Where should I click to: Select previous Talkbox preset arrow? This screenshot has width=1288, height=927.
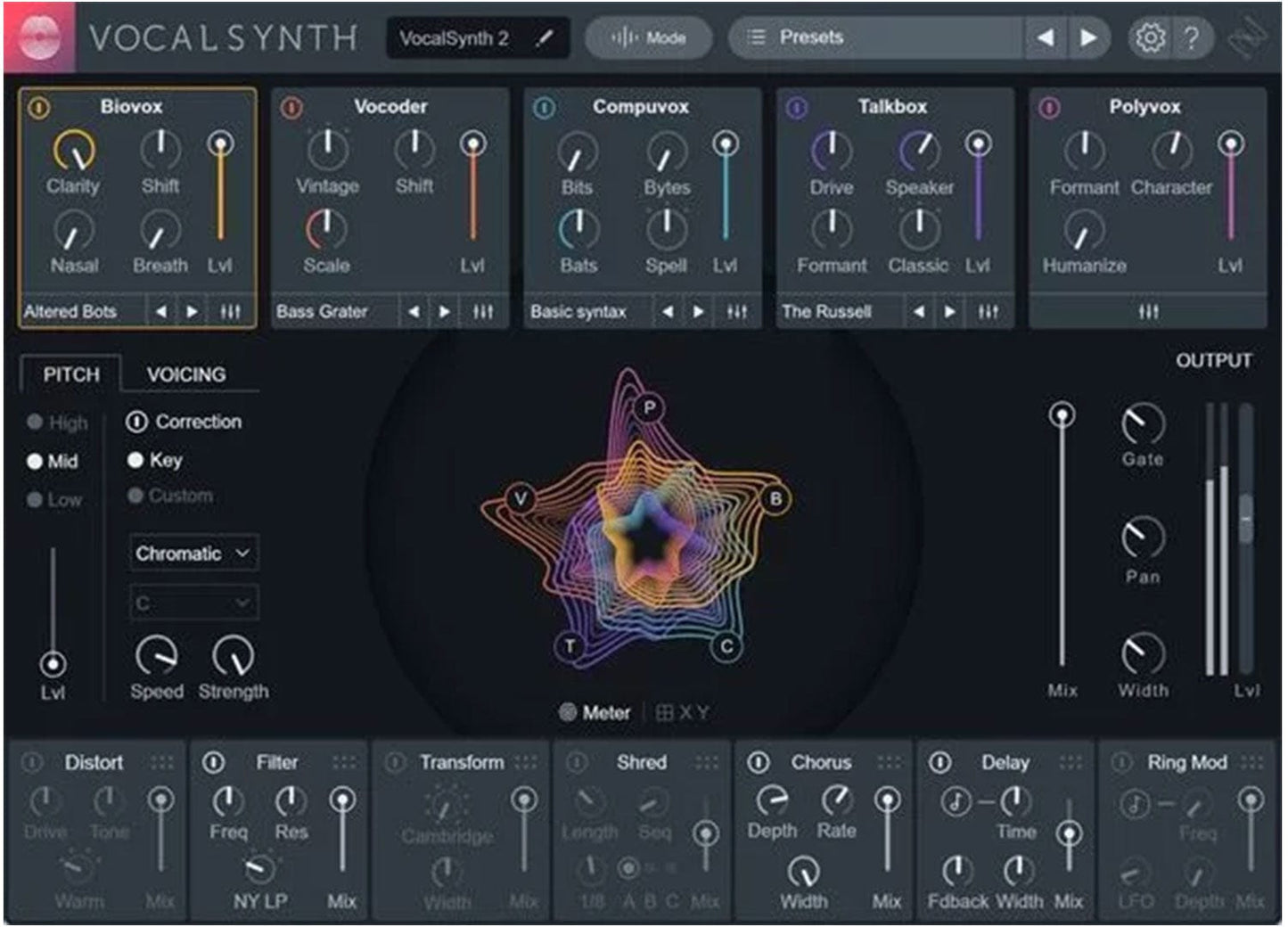click(919, 312)
